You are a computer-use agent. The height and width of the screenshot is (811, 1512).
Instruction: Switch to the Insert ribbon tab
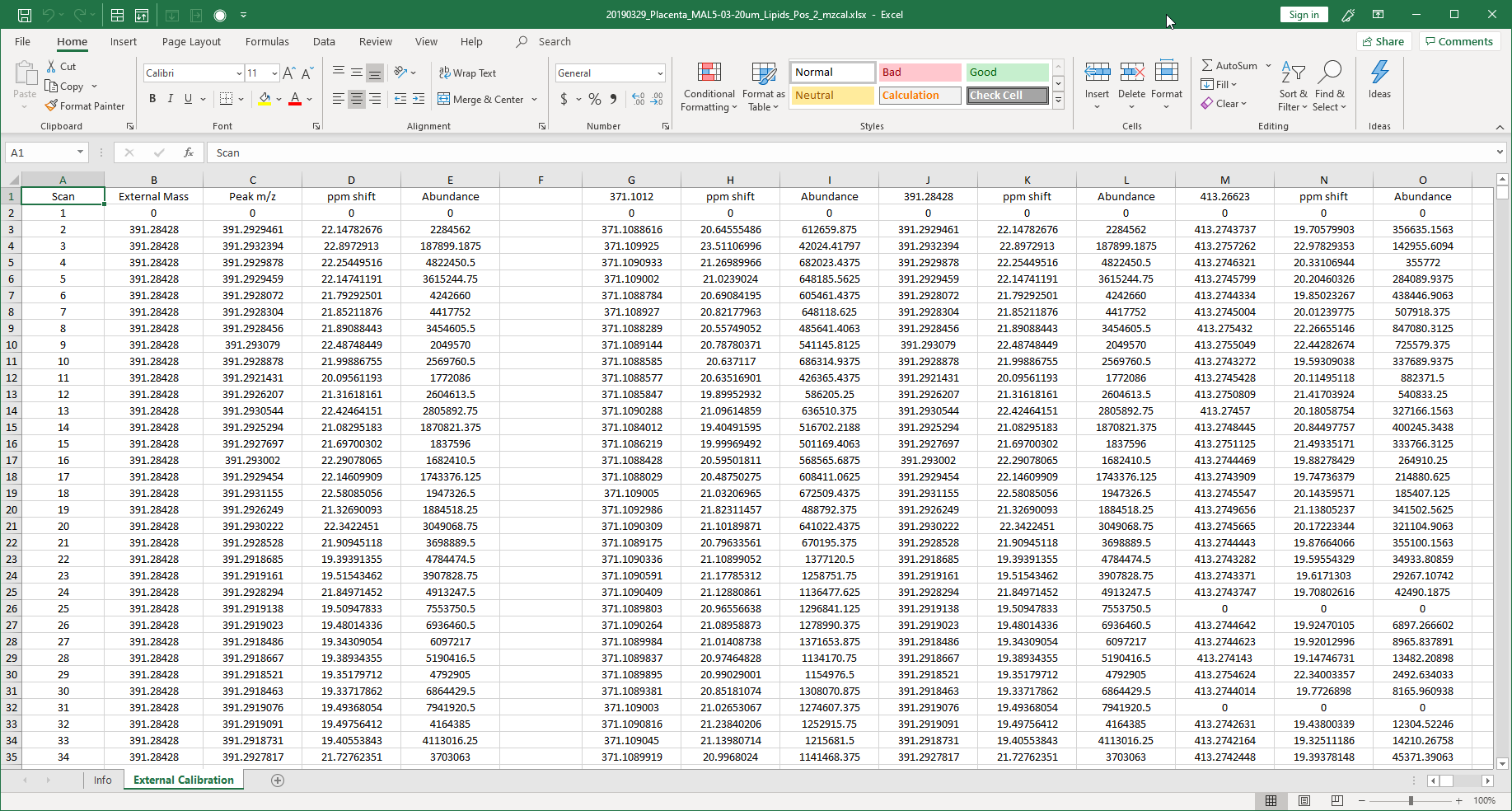tap(124, 41)
